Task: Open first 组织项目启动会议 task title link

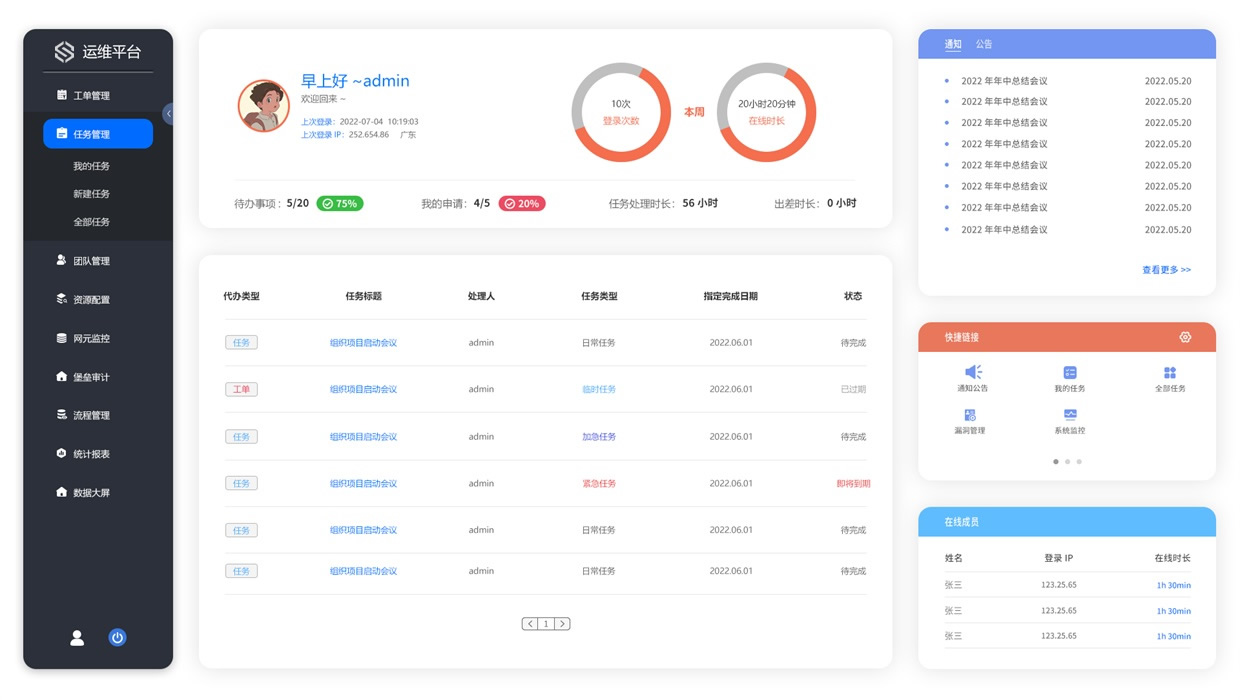Action: 363,343
